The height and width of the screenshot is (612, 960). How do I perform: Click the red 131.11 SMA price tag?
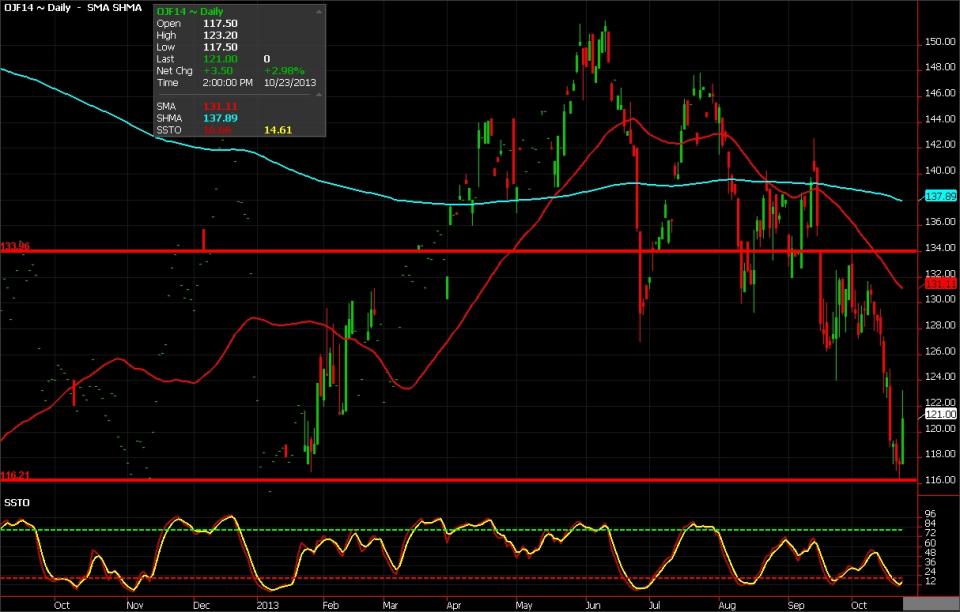[x=941, y=284]
